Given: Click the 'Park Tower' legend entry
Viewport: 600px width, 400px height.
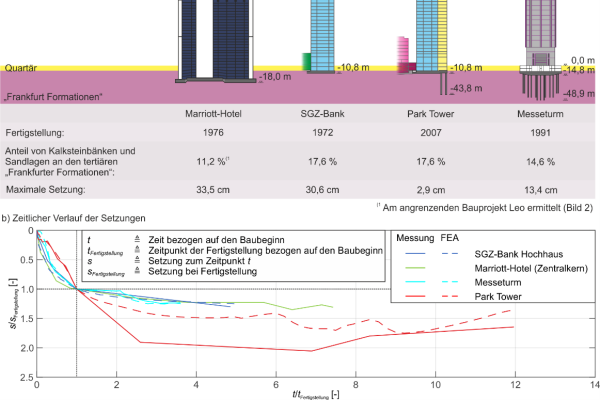Looking at the screenshot, I should click(498, 297).
